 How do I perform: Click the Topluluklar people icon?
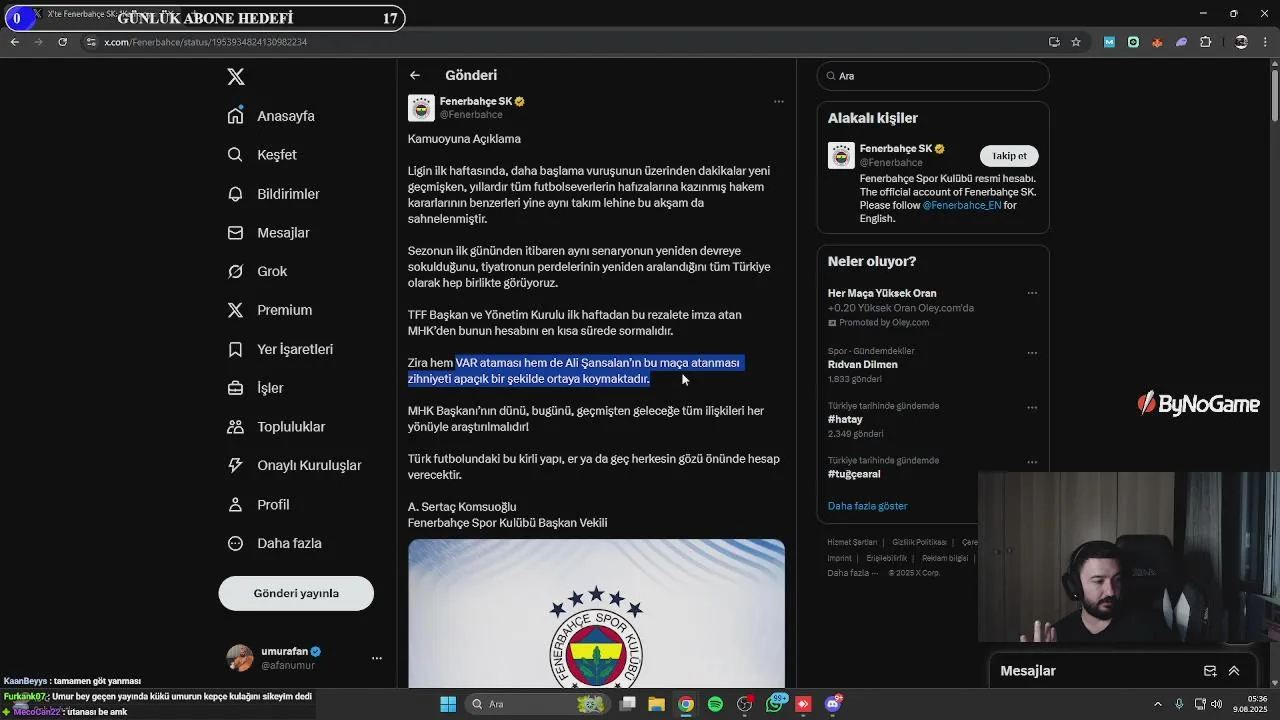tap(235, 427)
